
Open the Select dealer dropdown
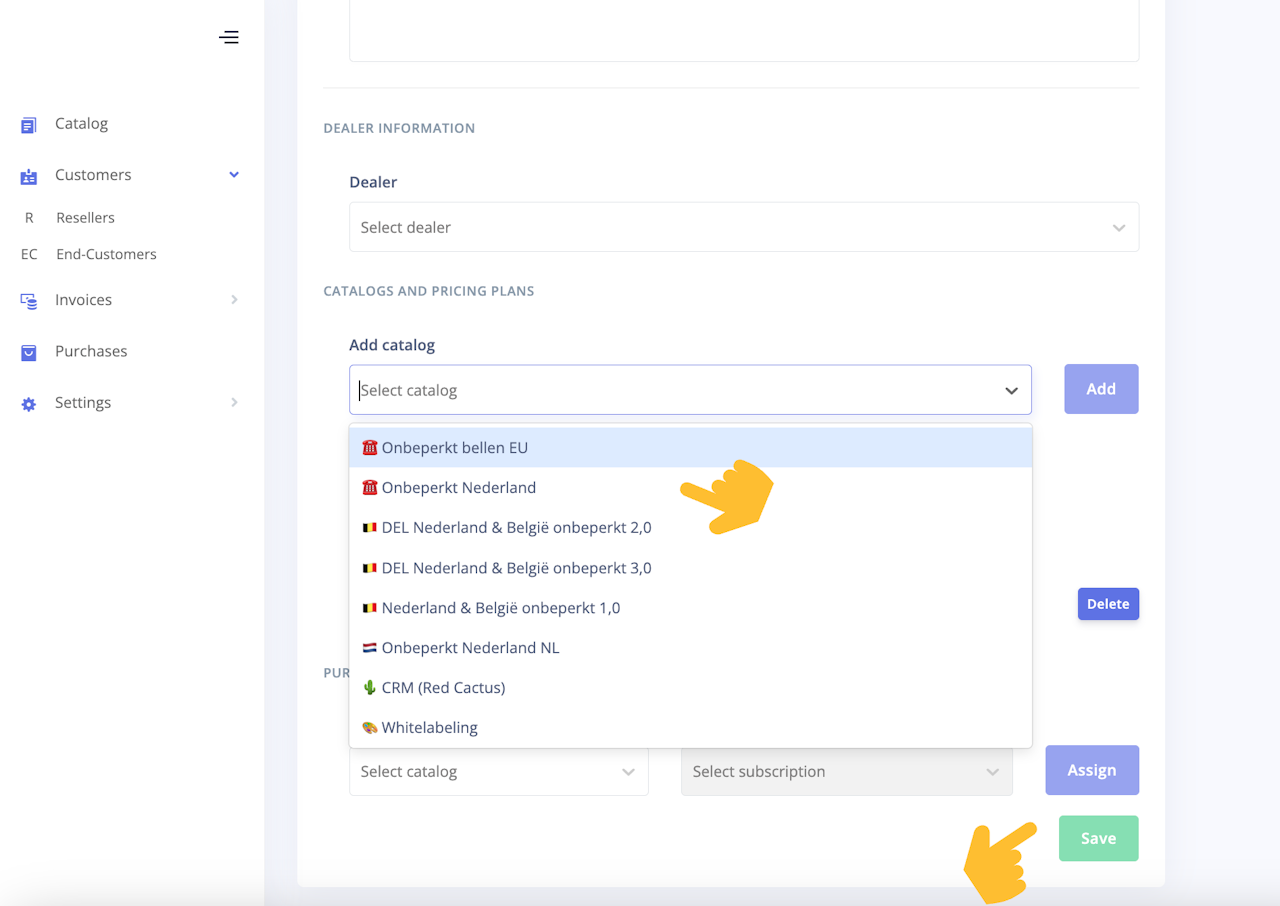[744, 227]
